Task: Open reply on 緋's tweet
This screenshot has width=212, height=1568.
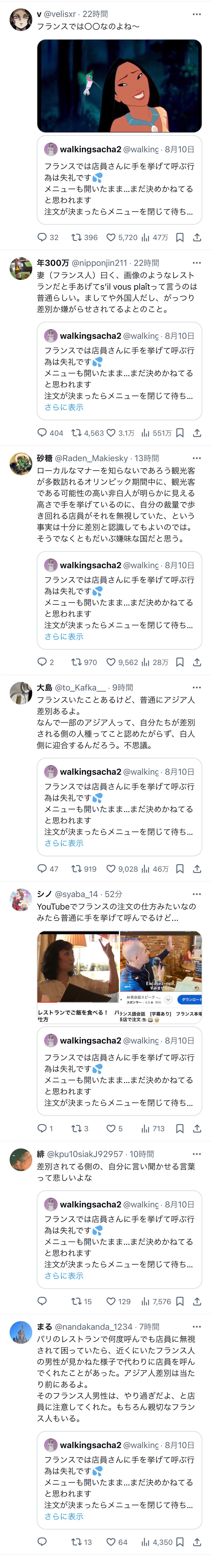Action: pos(42,1301)
